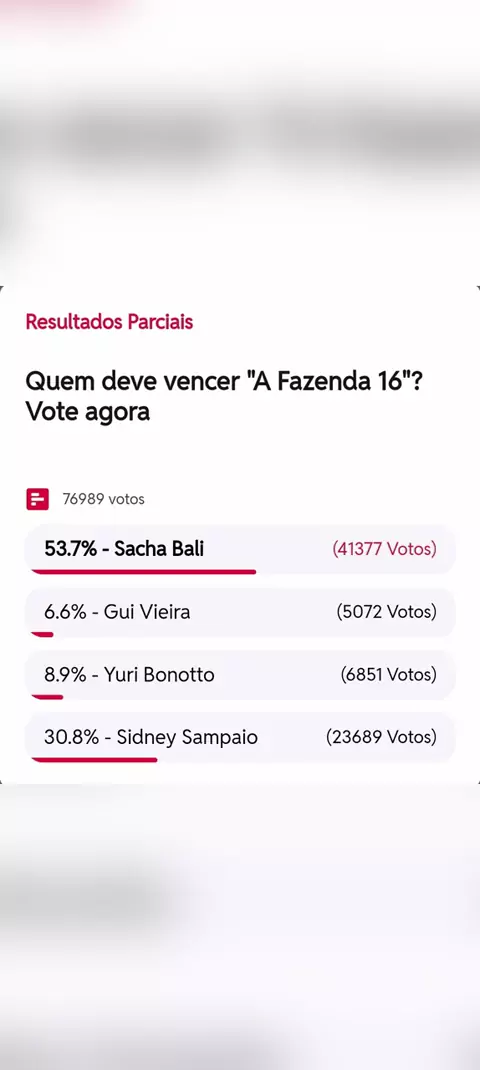This screenshot has width=480, height=1070.
Task: Click the (5072 Votos) count
Action: [x=386, y=611]
